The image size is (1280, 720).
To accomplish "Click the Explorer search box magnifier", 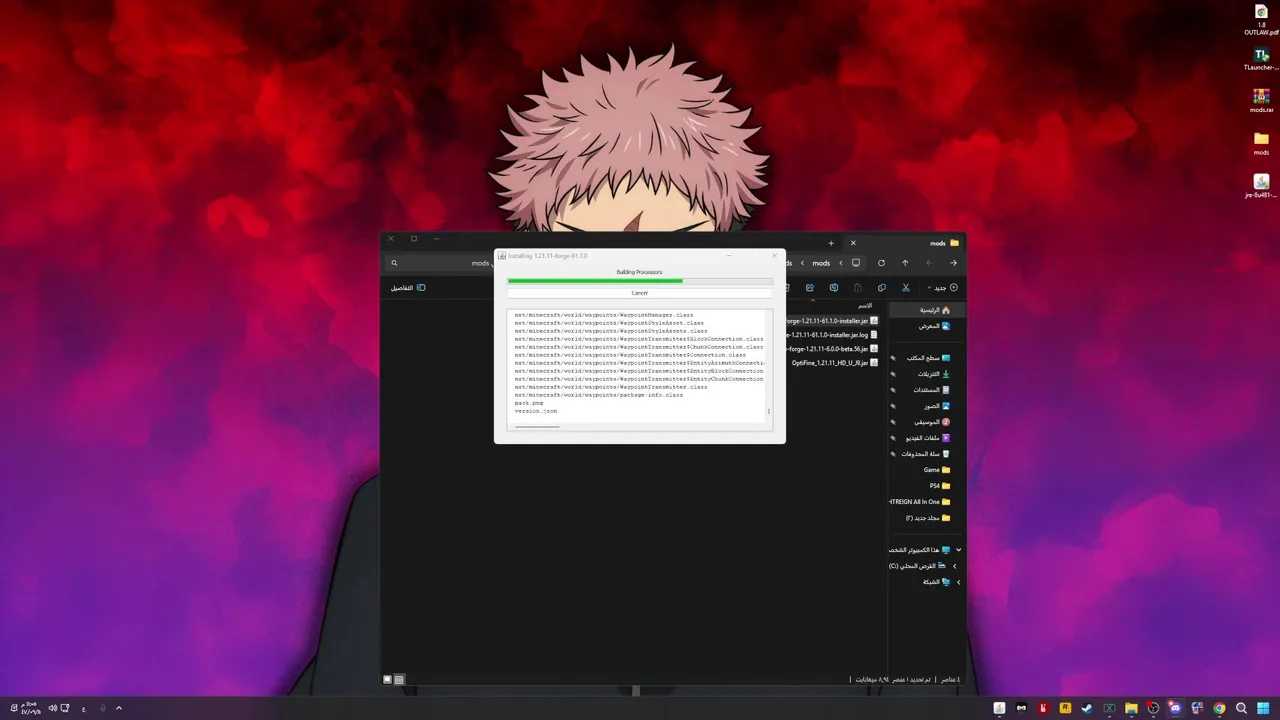I will (x=395, y=263).
